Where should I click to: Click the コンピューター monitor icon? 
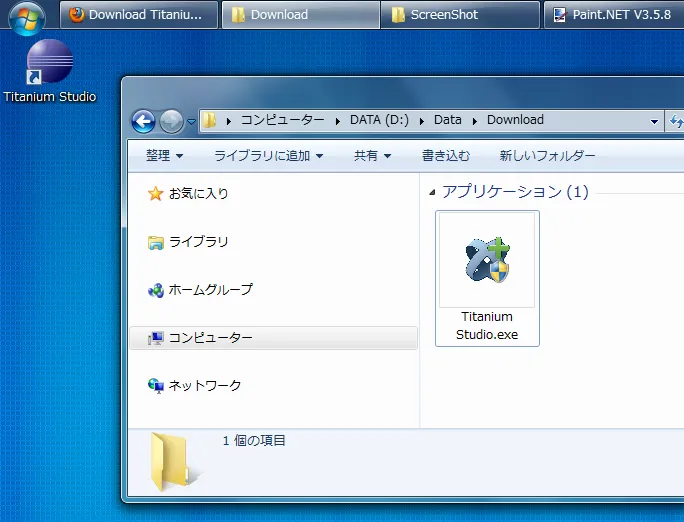point(155,338)
